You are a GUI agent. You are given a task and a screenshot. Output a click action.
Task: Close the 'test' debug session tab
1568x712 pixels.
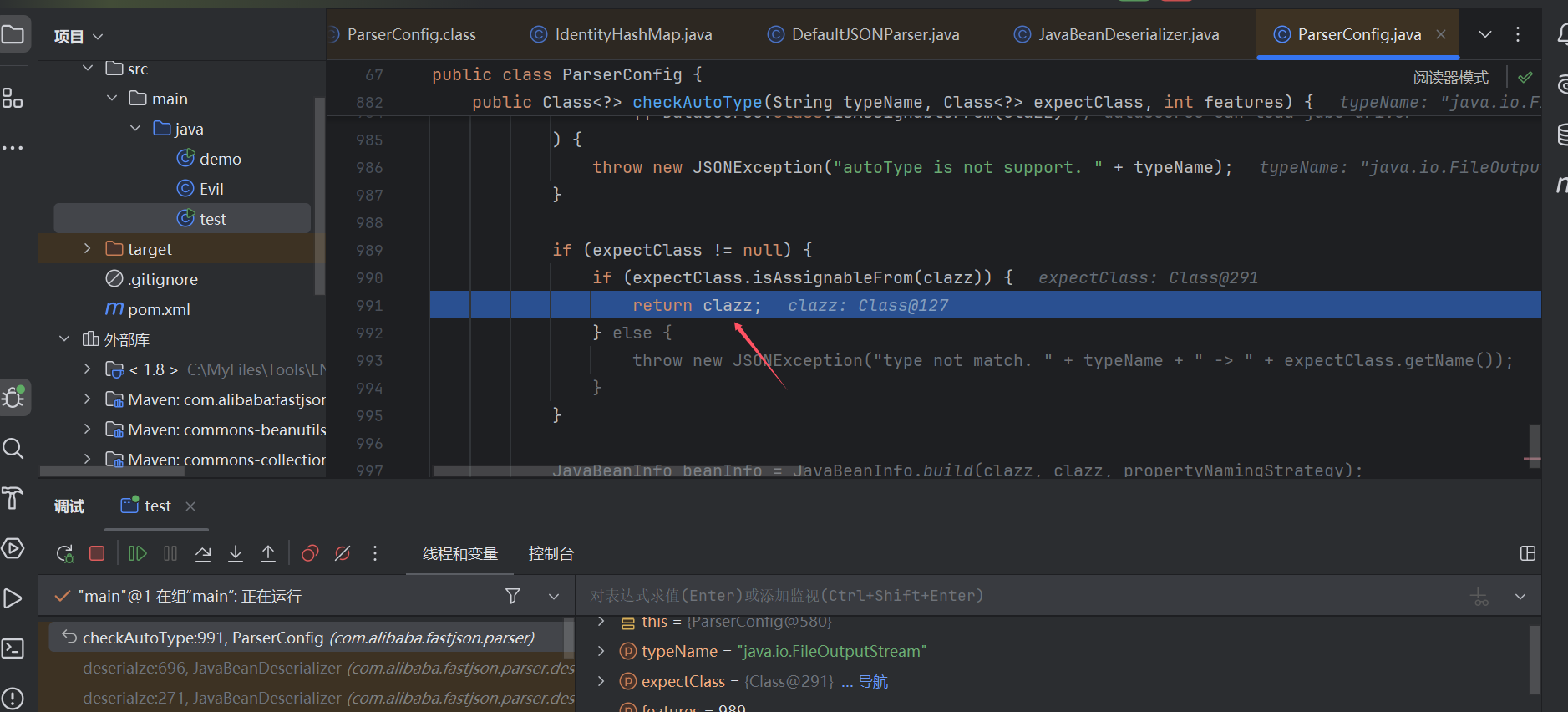tap(190, 506)
